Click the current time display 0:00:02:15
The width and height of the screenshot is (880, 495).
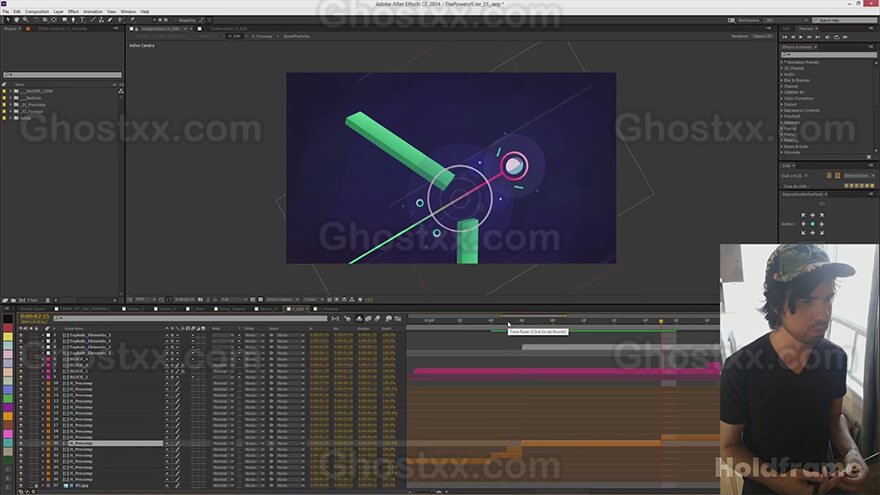click(35, 317)
